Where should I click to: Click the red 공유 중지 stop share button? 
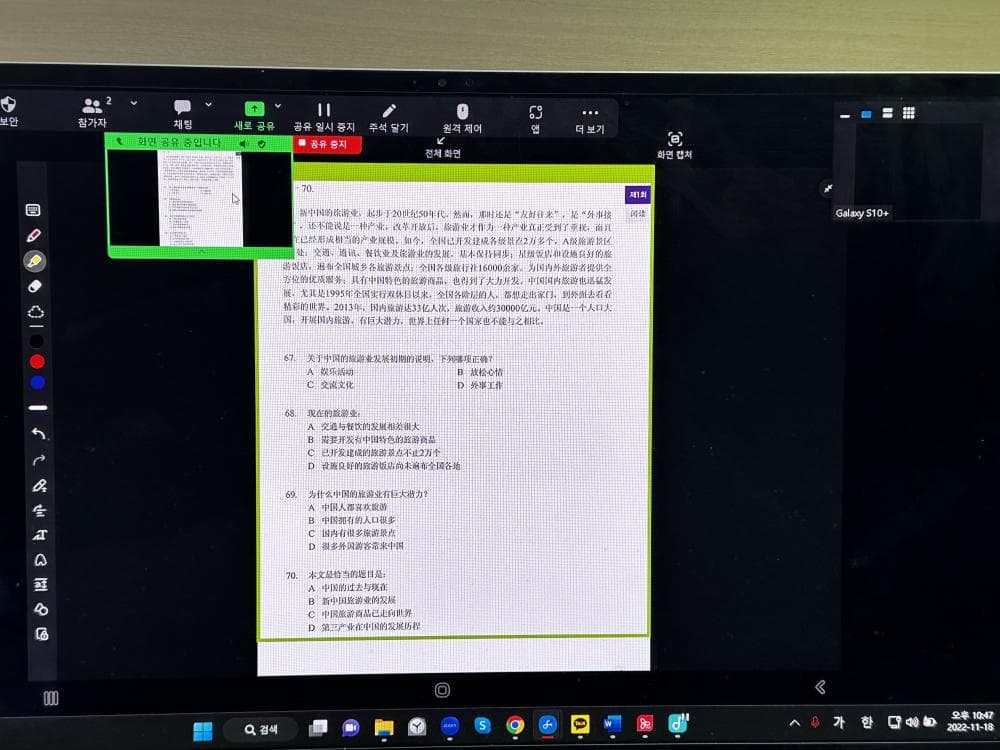(327, 144)
